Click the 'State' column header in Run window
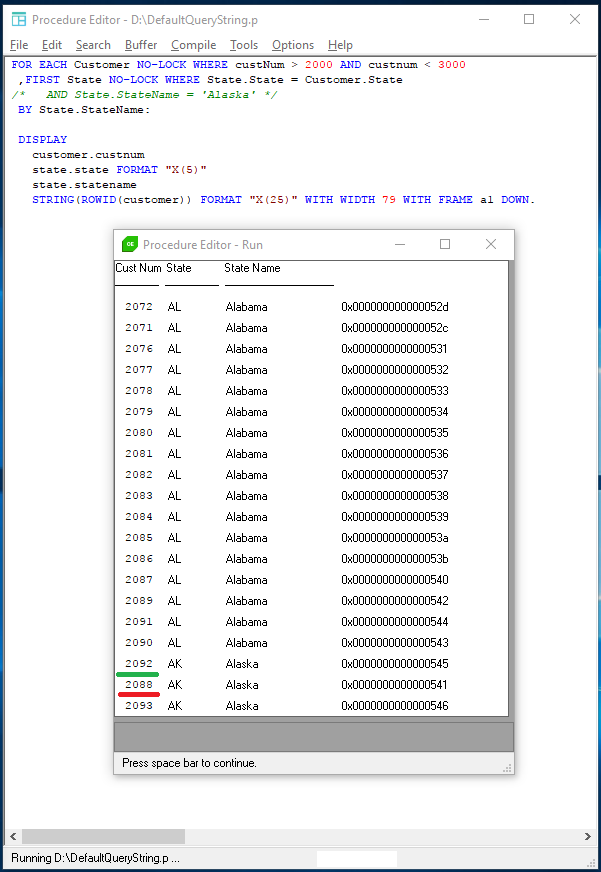601x872 pixels. [178, 268]
